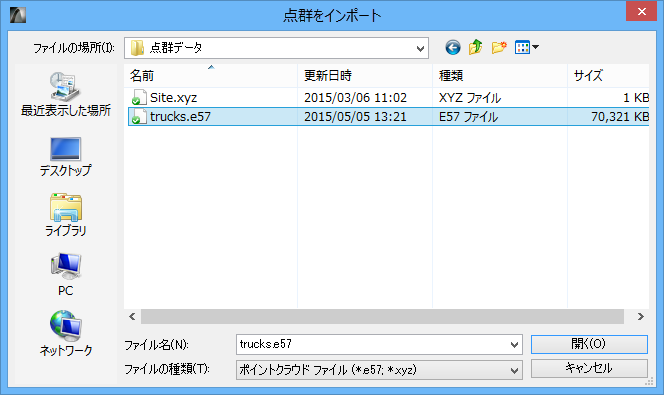Click the E57 ファイル type cell
The width and height of the screenshot is (664, 395).
point(468,116)
